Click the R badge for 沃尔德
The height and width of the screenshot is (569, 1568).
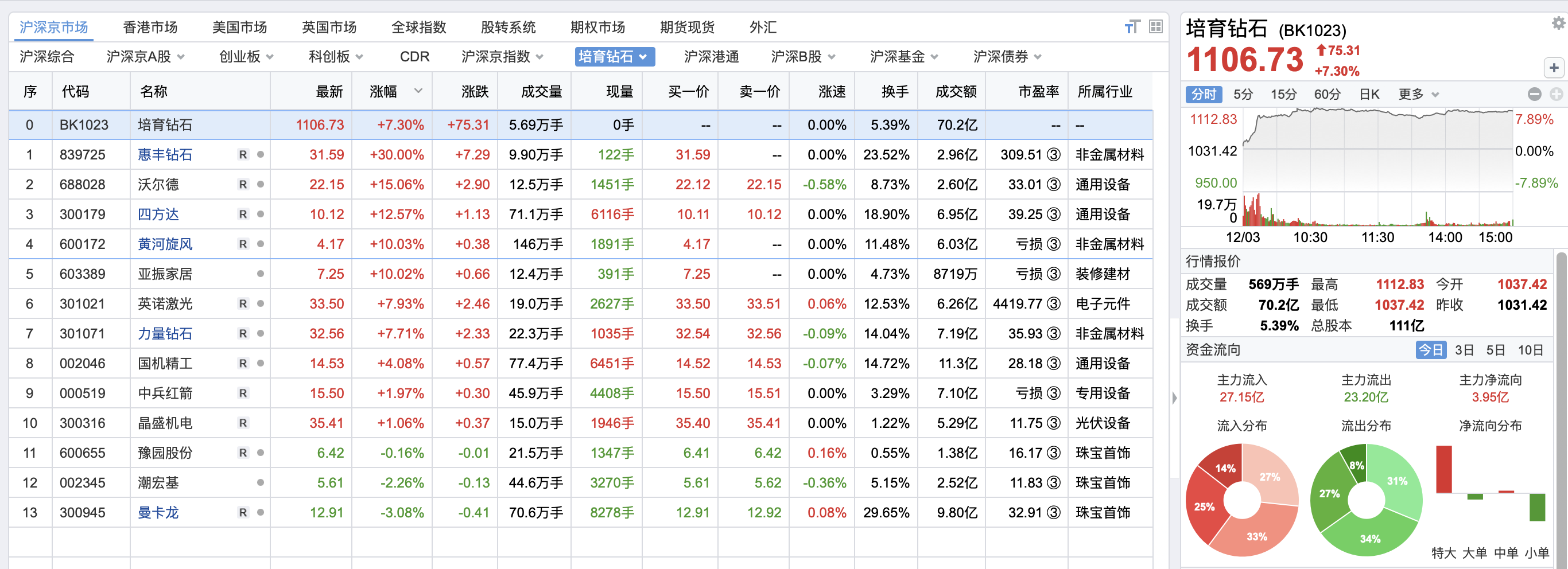tap(243, 184)
